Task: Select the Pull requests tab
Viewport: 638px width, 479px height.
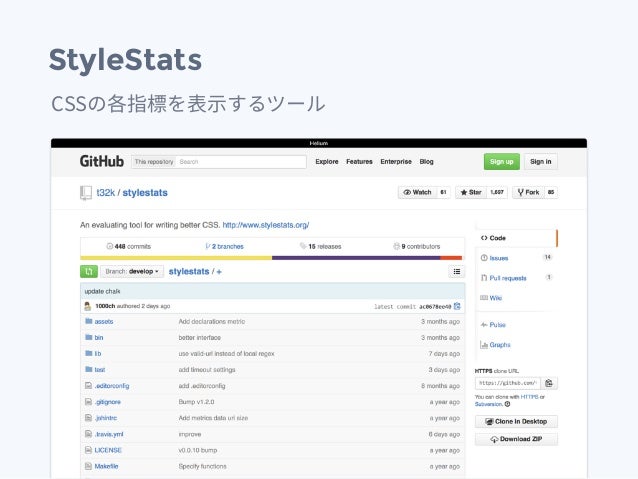Action: click(516, 278)
